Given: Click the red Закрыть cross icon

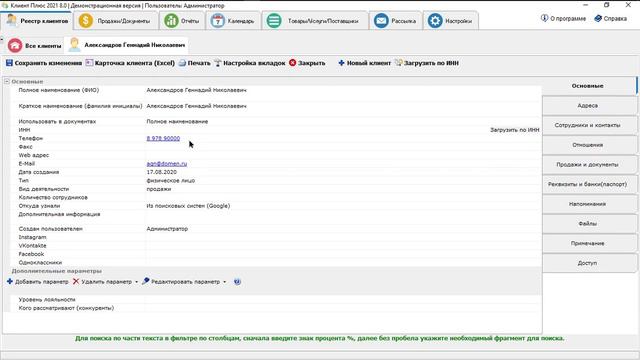Looking at the screenshot, I should (x=293, y=63).
